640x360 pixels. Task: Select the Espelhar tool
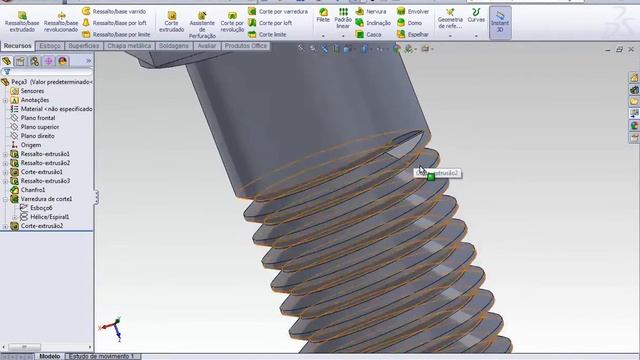[413, 34]
